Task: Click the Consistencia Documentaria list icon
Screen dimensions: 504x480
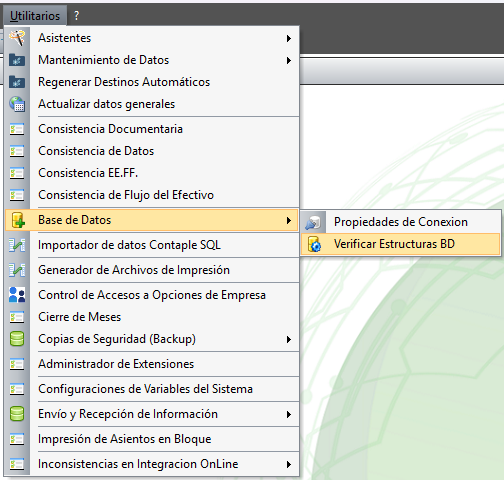Action: 17,129
